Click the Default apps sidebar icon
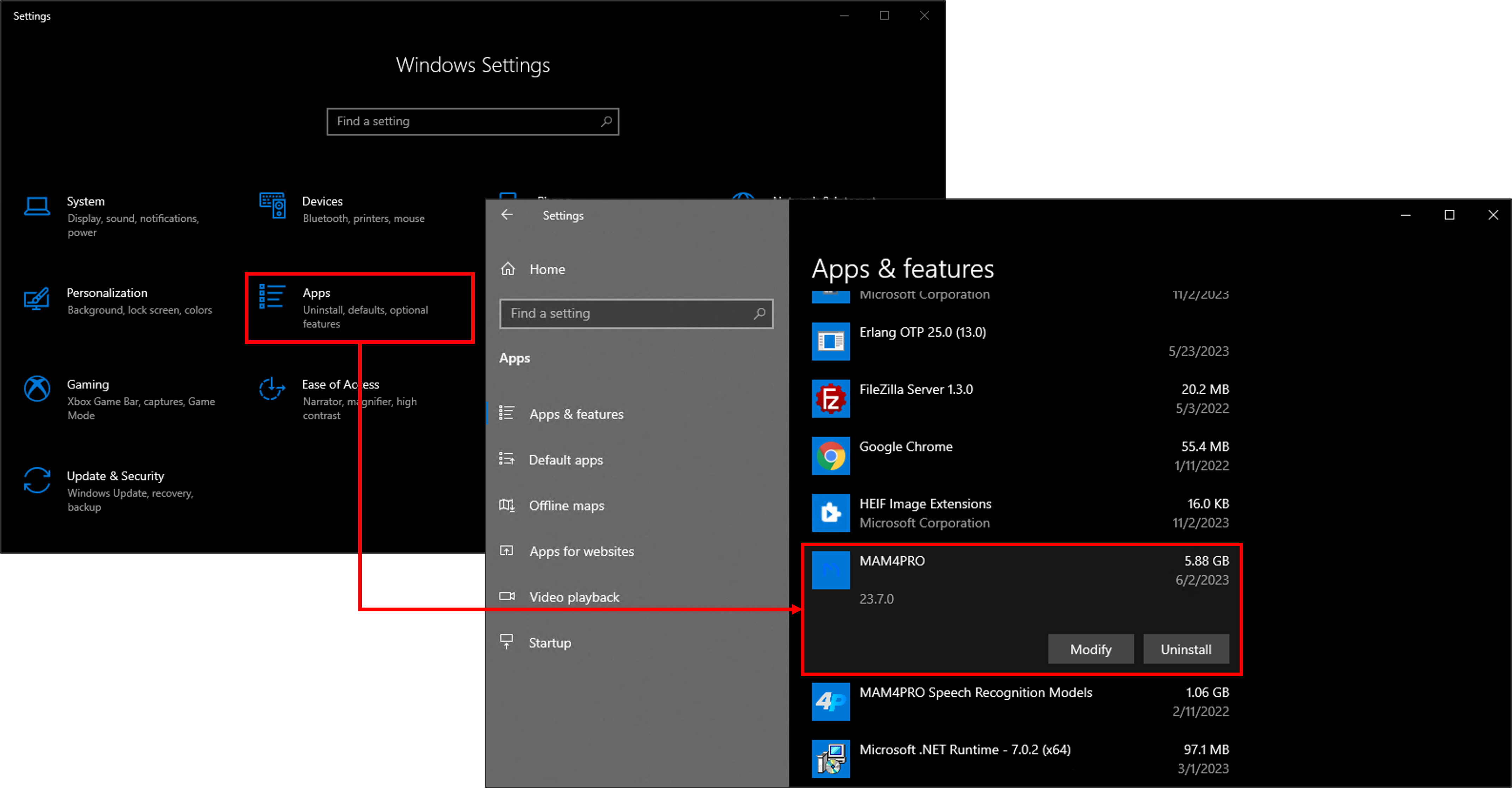Image resolution: width=1512 pixels, height=788 pixels. tap(506, 459)
